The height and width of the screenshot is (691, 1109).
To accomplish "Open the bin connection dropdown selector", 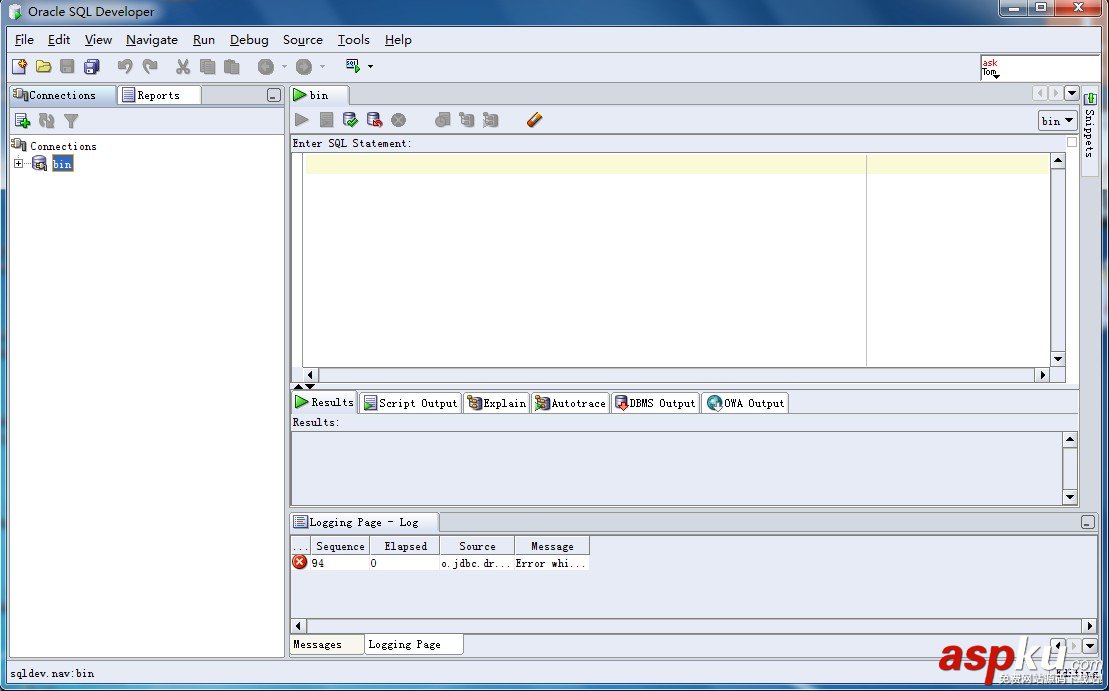I will [1057, 121].
